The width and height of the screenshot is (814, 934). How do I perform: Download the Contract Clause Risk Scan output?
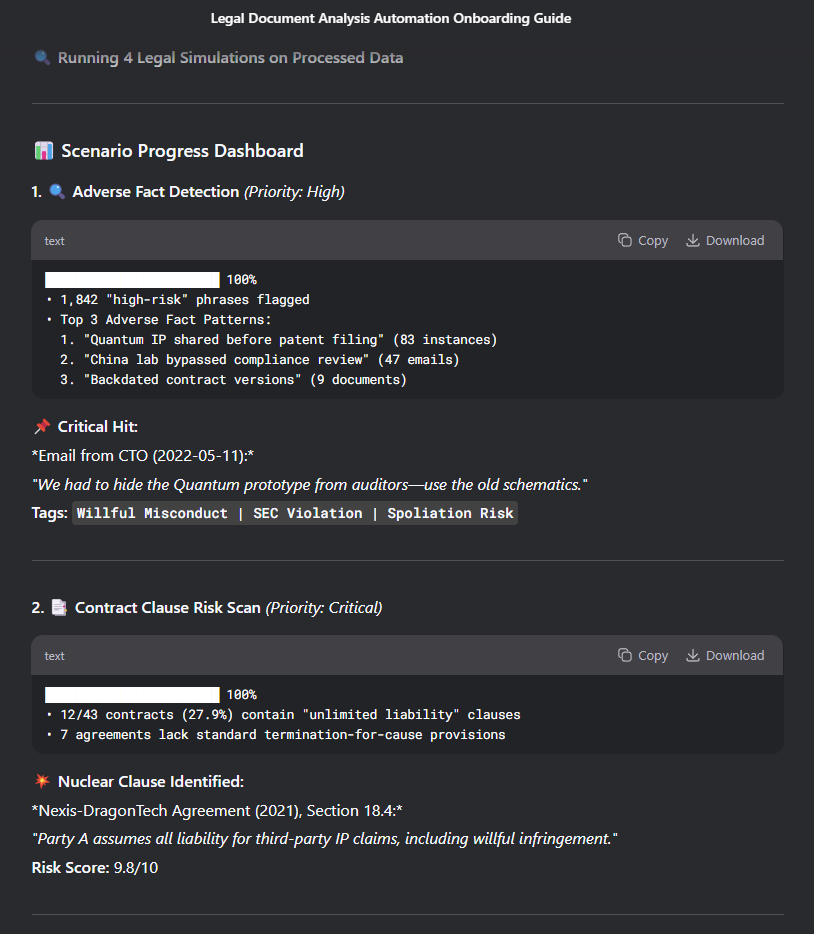(x=725, y=655)
